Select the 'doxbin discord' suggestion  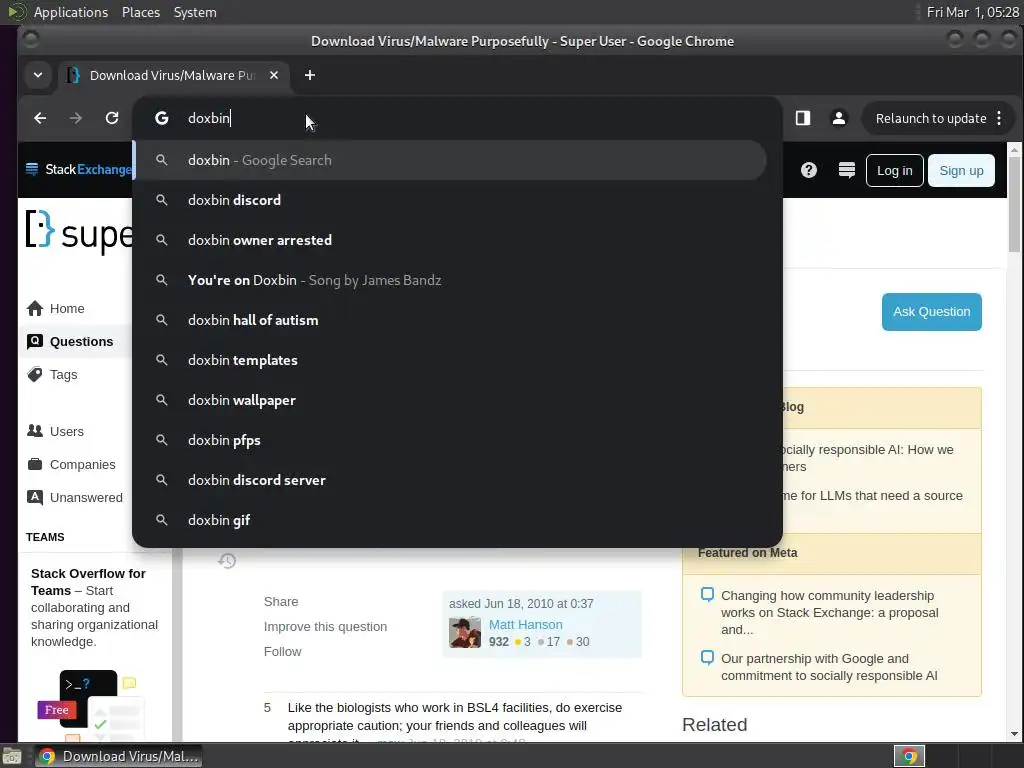click(449, 200)
